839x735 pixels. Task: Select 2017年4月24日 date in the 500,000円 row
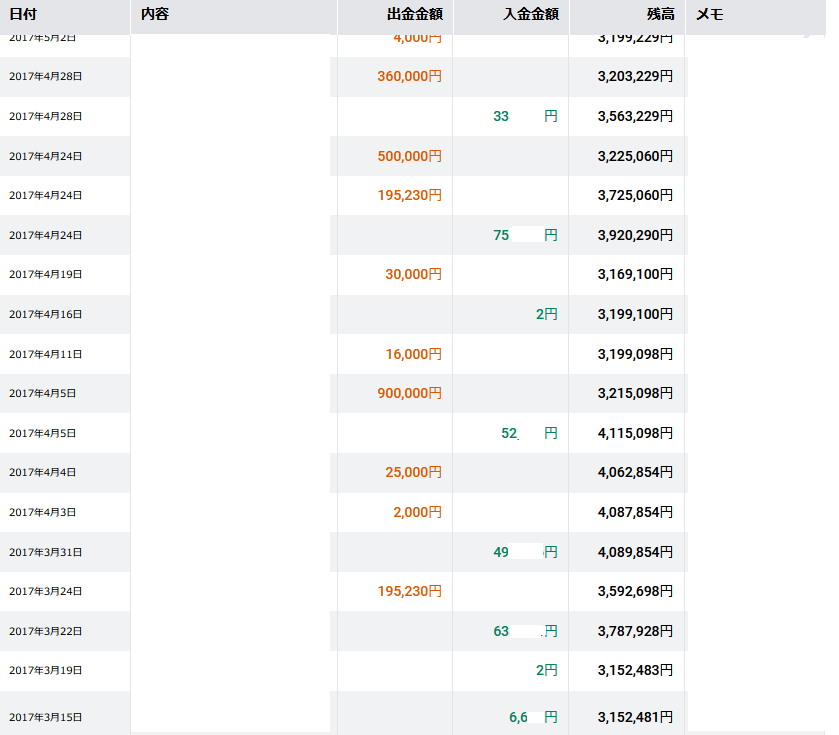45,156
